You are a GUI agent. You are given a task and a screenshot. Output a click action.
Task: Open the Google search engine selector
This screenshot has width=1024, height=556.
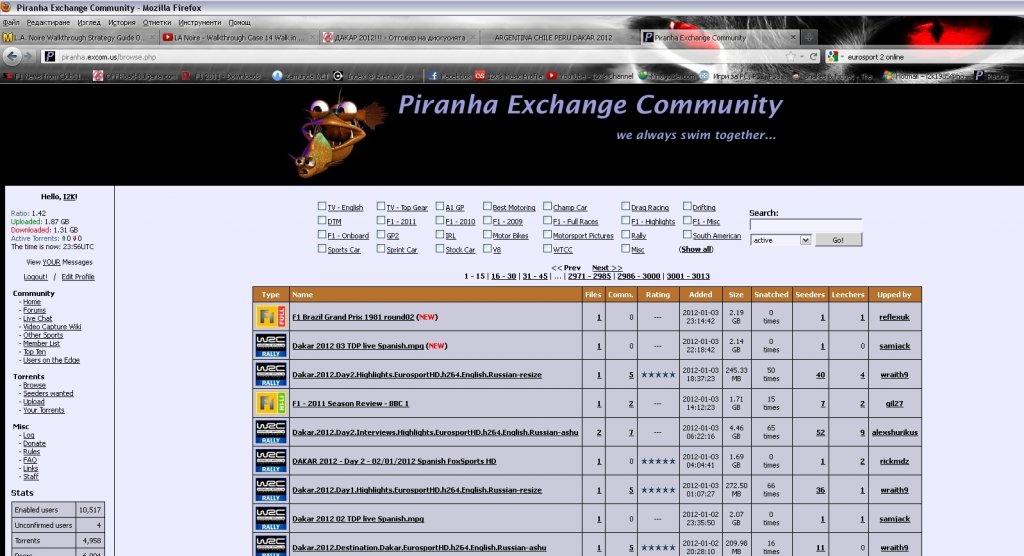click(835, 57)
